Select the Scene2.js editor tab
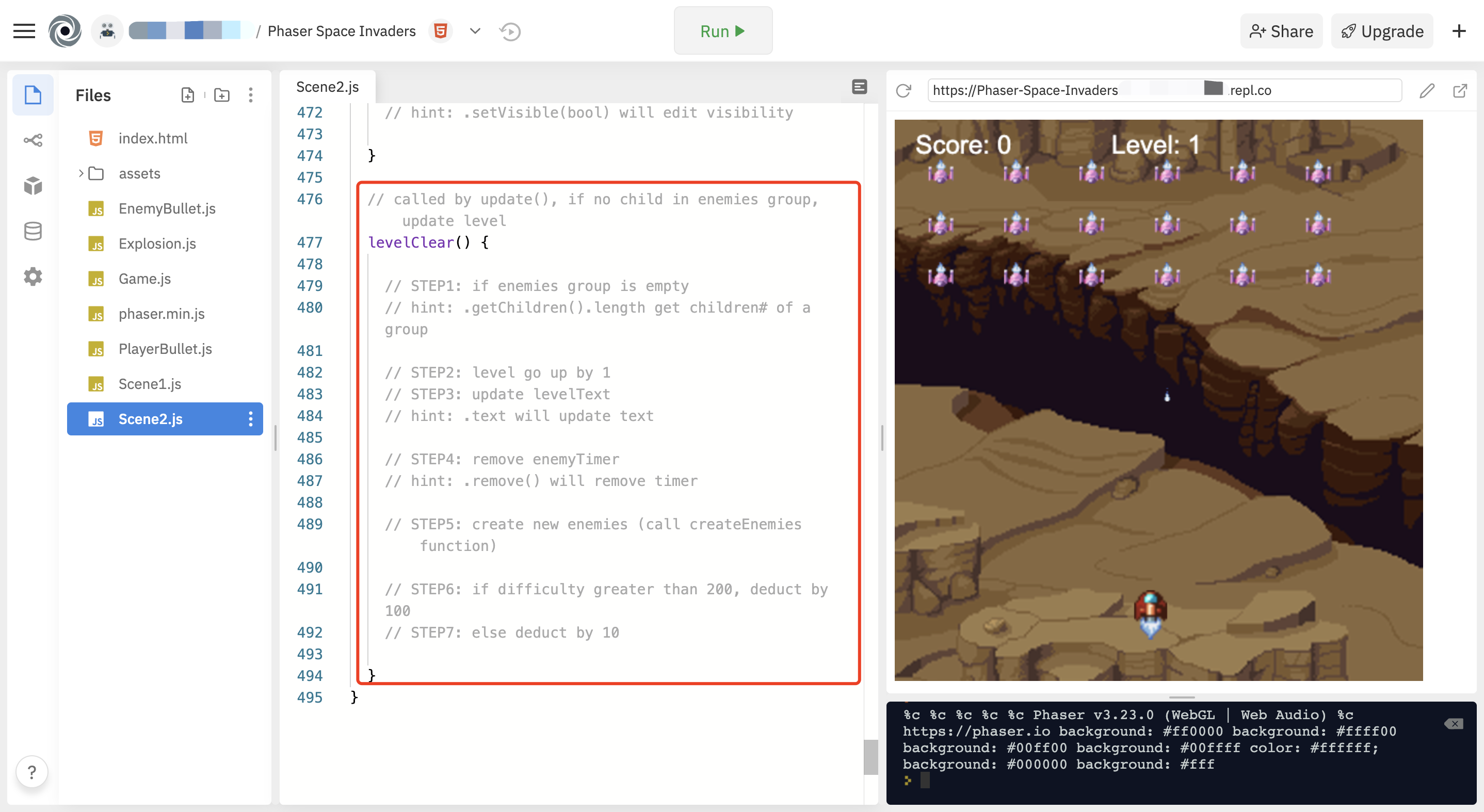 (327, 87)
